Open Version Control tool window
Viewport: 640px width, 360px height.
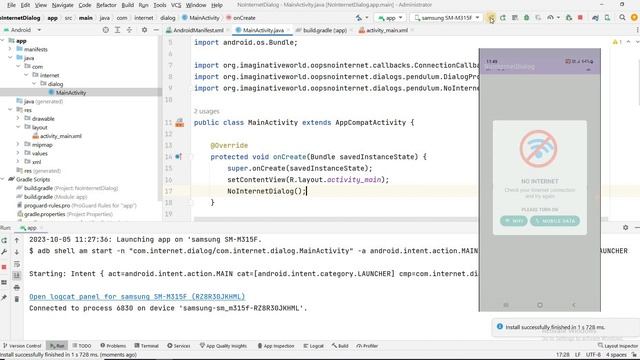point(22,346)
